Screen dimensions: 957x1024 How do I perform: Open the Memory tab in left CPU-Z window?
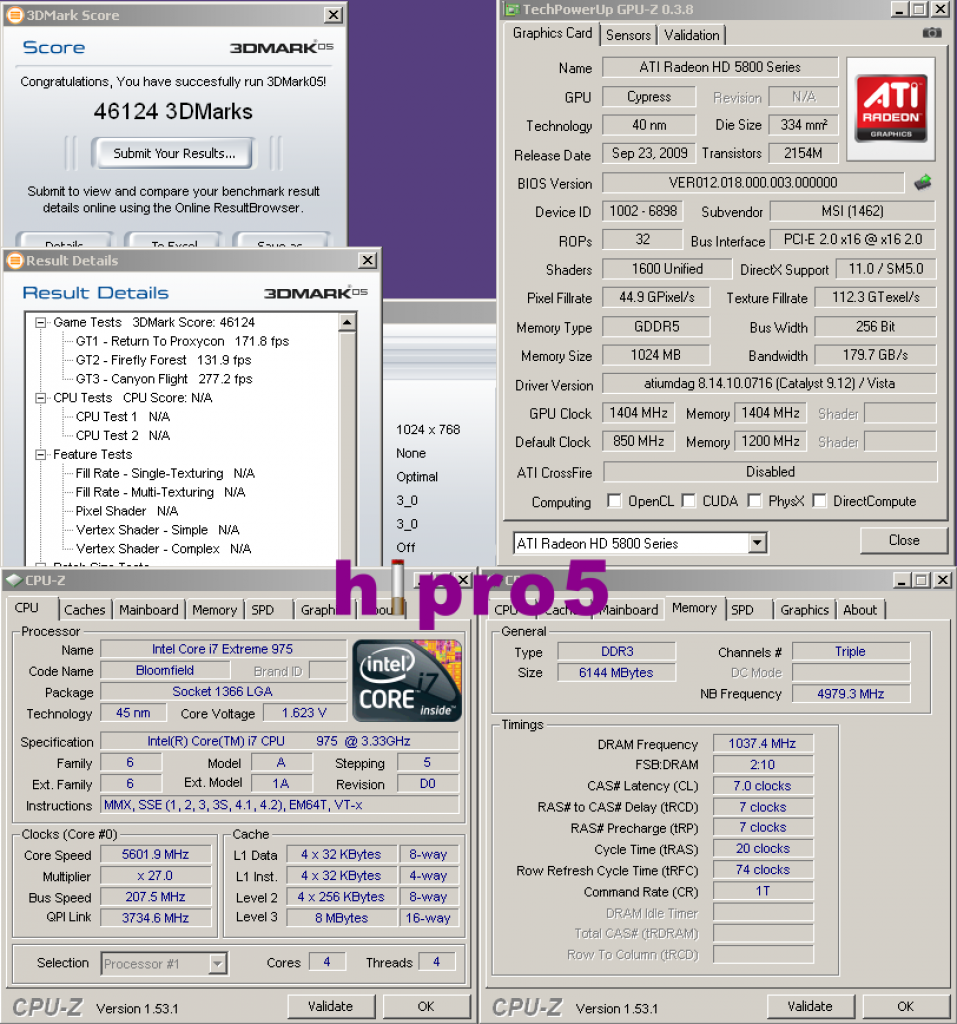coord(214,609)
